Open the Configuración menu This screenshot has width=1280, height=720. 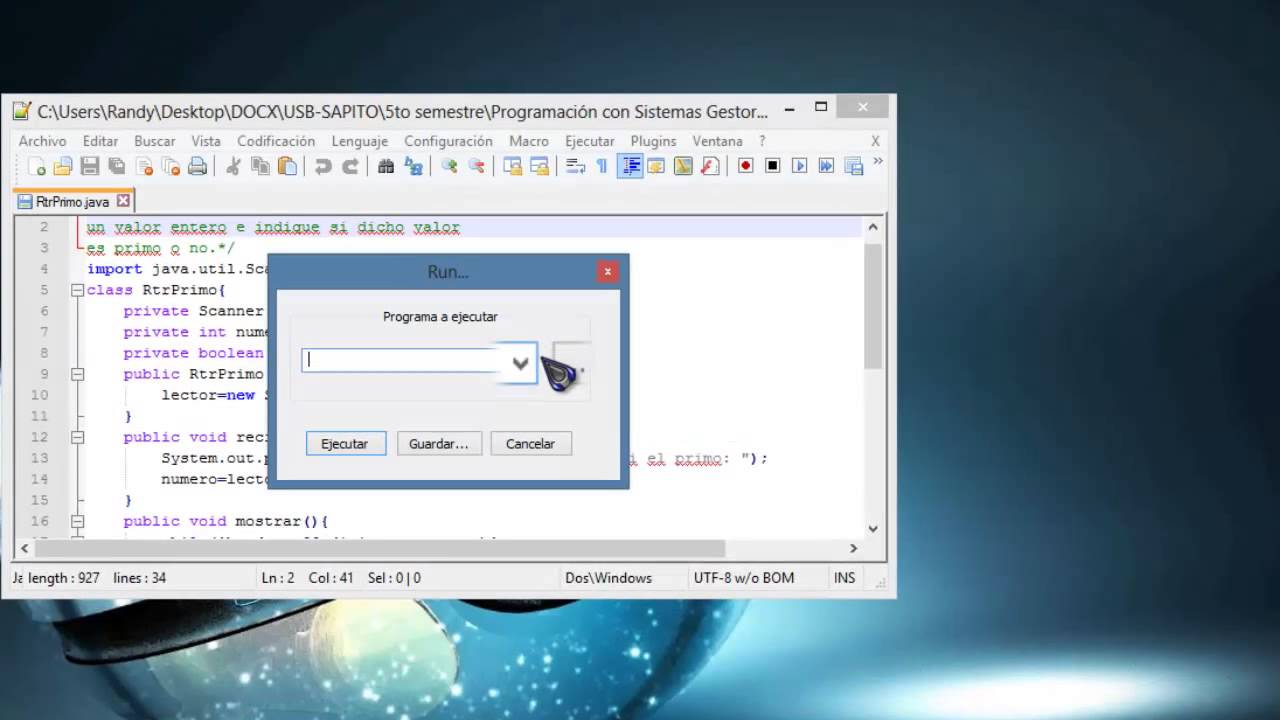448,141
